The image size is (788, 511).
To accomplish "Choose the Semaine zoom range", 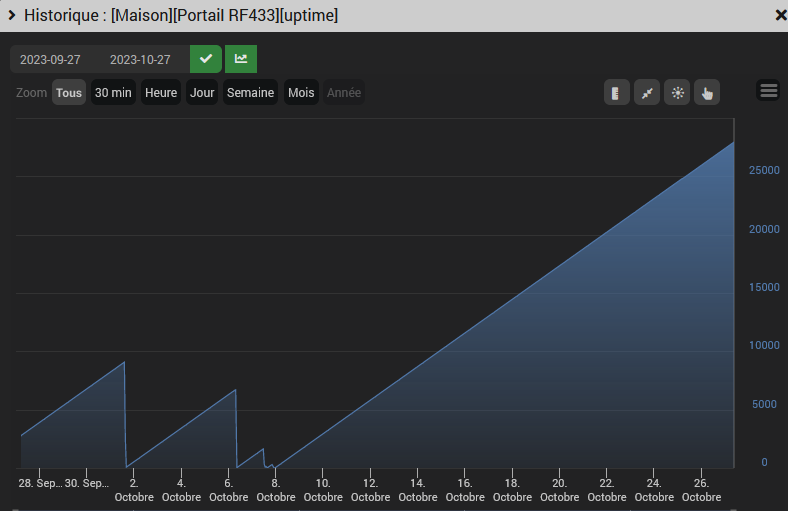I will 250,92.
